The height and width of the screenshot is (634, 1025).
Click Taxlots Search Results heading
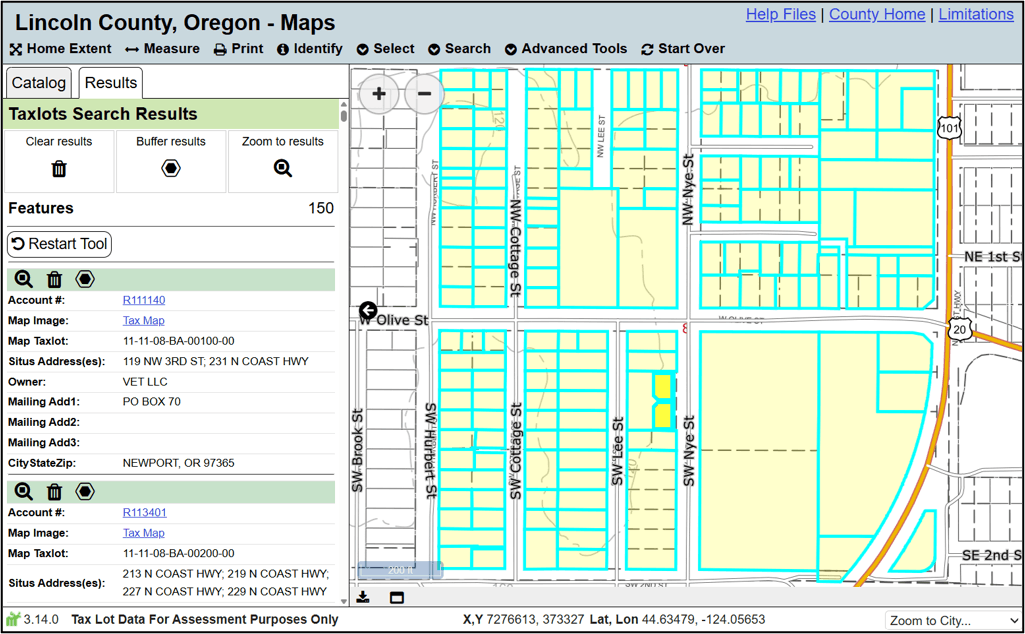tap(103, 114)
